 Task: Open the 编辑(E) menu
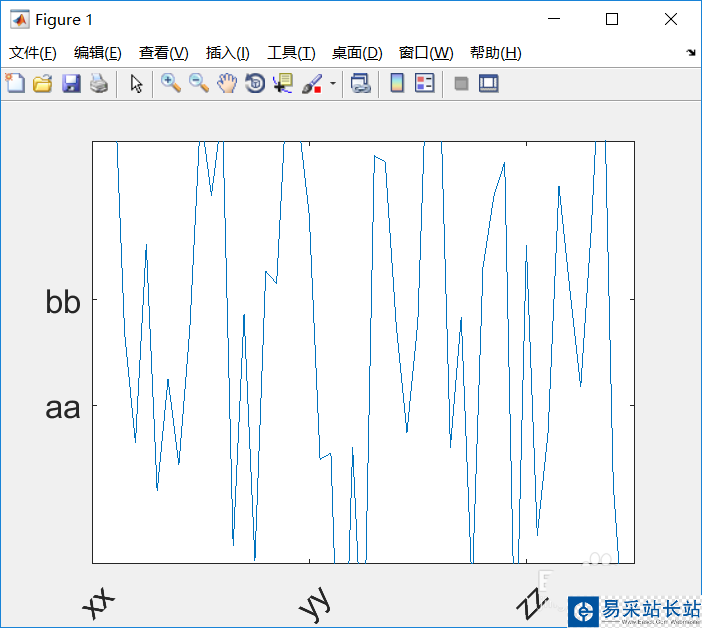coord(98,53)
